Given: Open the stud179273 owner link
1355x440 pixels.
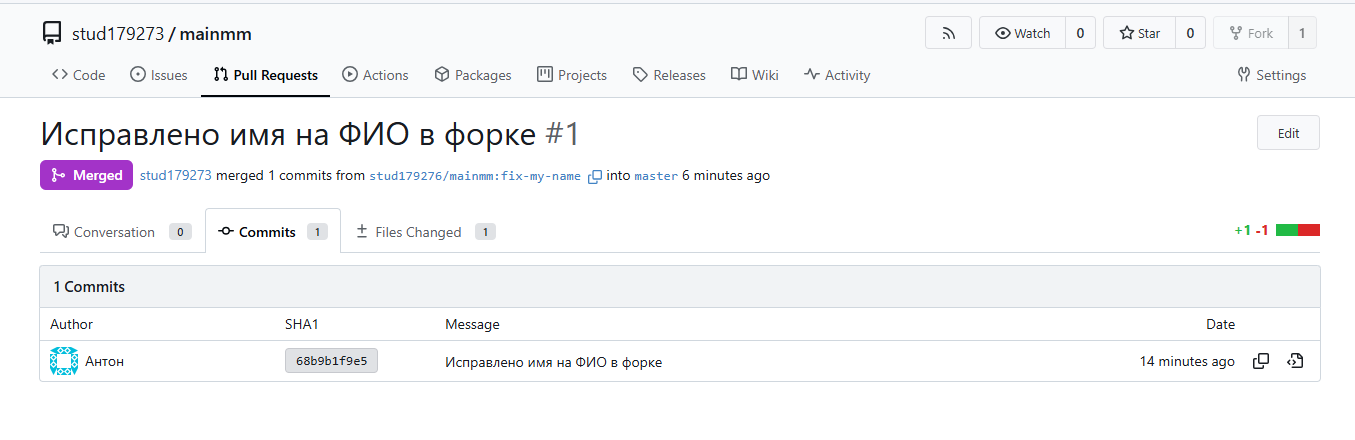Looking at the screenshot, I should tap(117, 34).
